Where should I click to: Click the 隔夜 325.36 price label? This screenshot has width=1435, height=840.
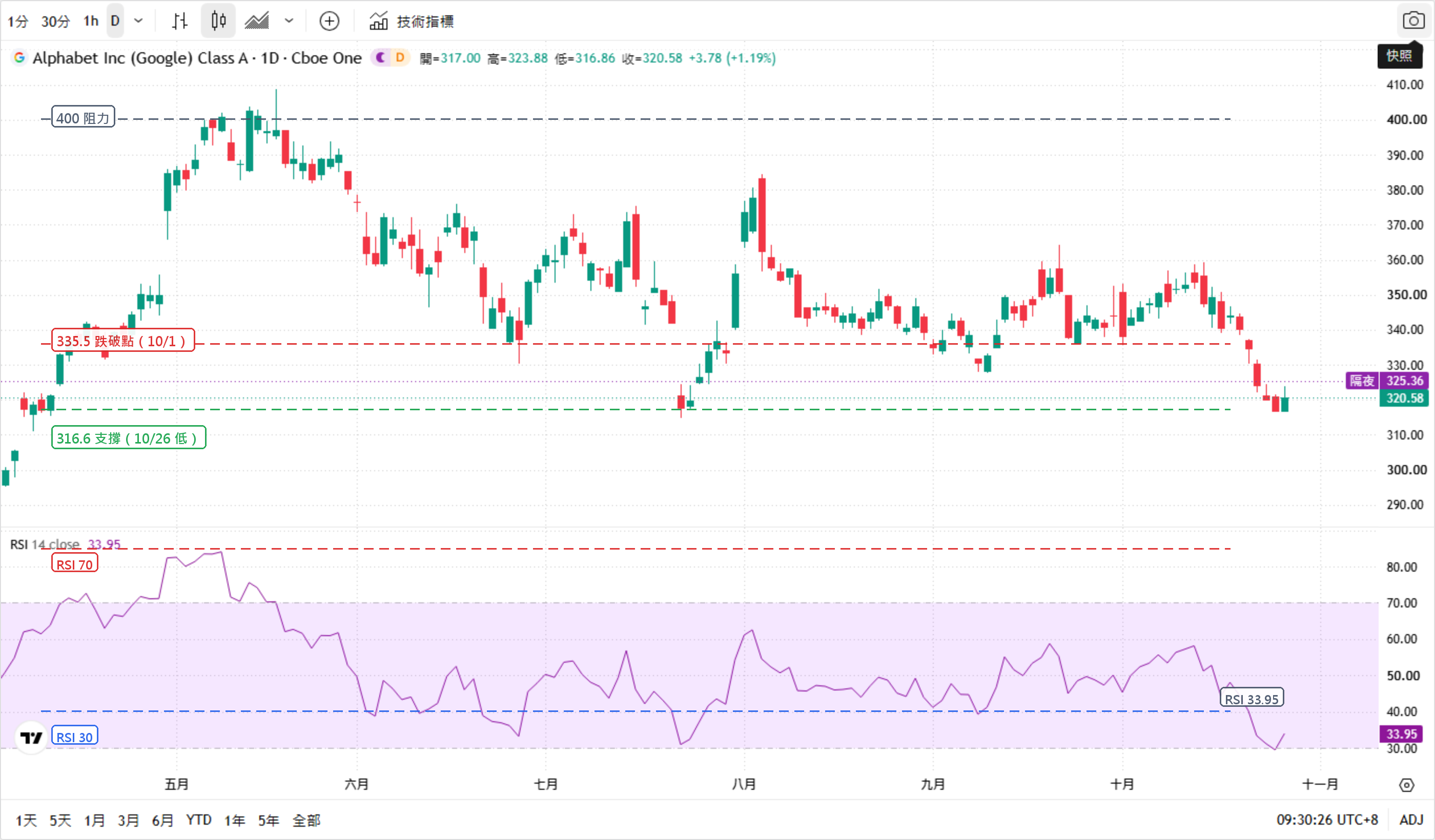[1387, 381]
